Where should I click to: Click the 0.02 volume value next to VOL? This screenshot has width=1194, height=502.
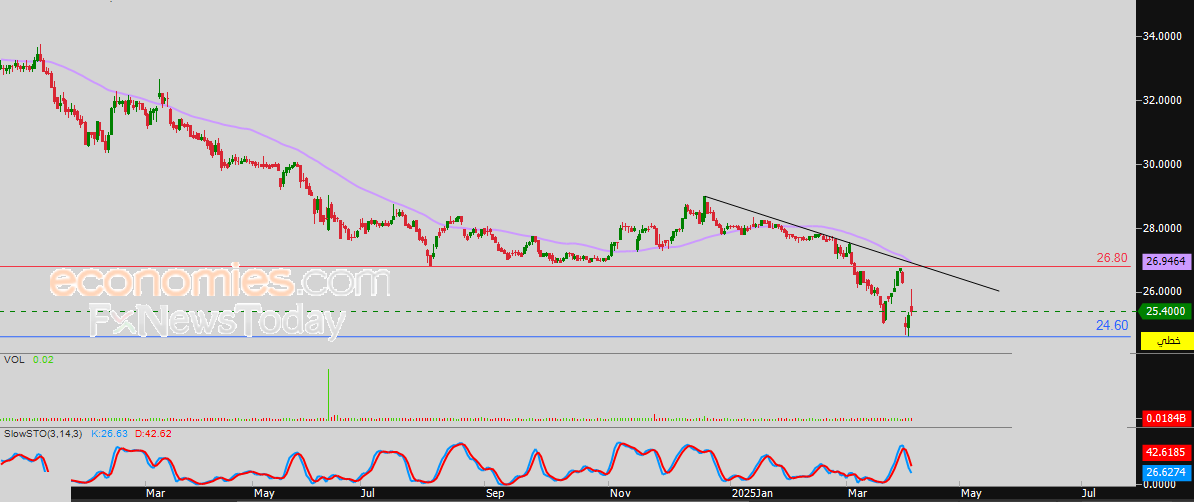(41, 359)
